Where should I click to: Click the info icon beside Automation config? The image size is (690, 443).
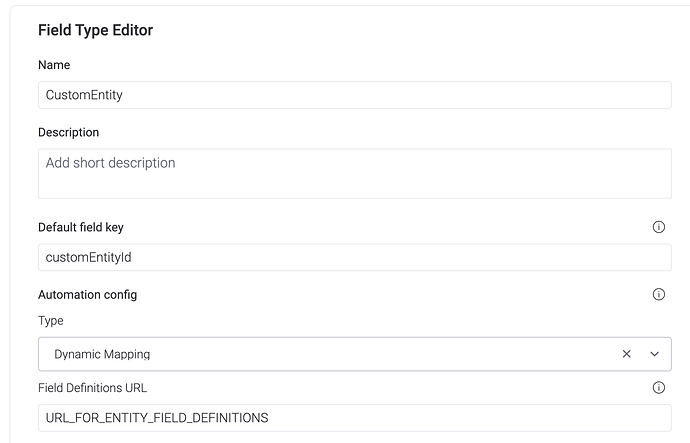pyautogui.click(x=658, y=295)
